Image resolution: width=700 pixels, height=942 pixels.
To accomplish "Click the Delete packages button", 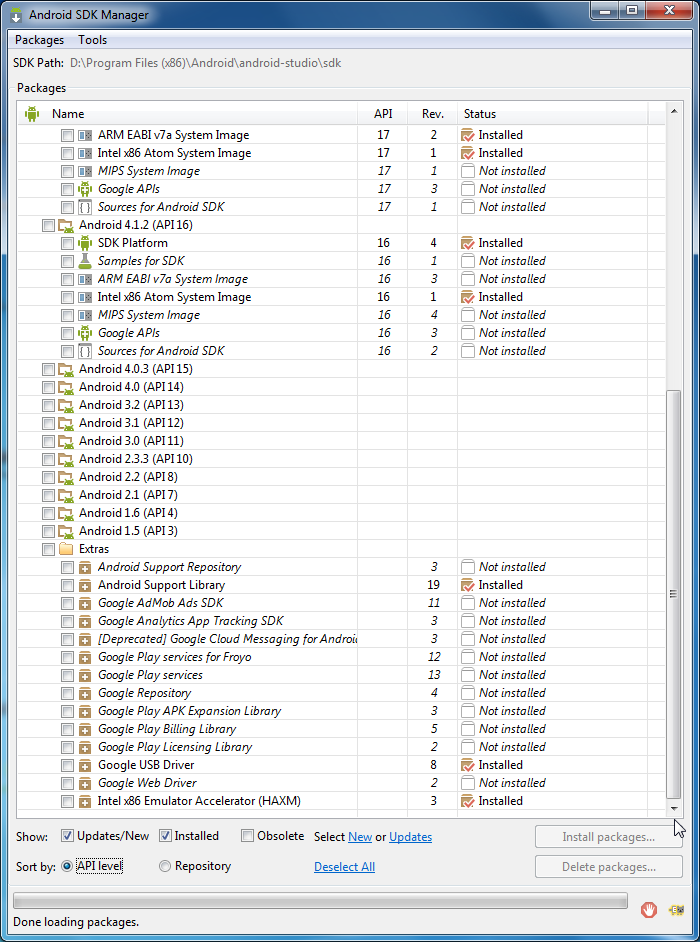I will [x=609, y=867].
